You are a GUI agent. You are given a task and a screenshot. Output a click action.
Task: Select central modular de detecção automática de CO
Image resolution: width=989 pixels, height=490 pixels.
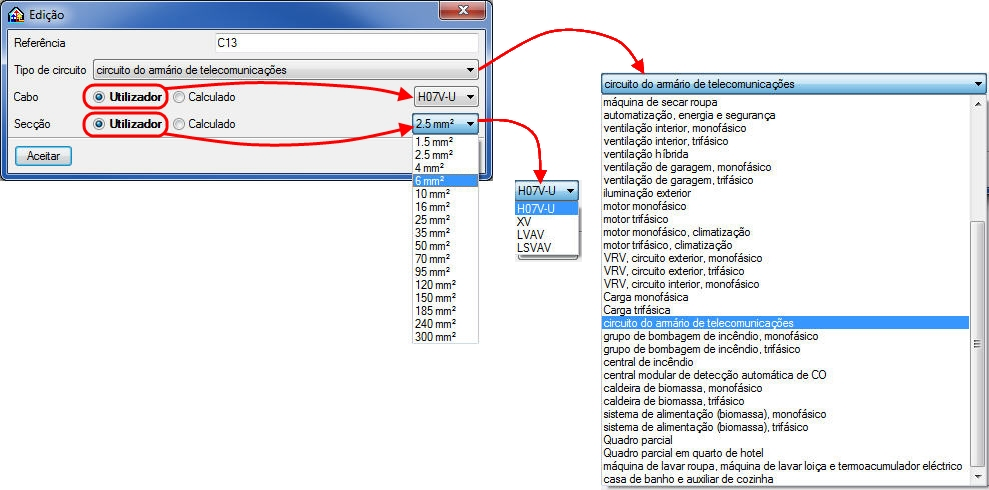click(785, 375)
